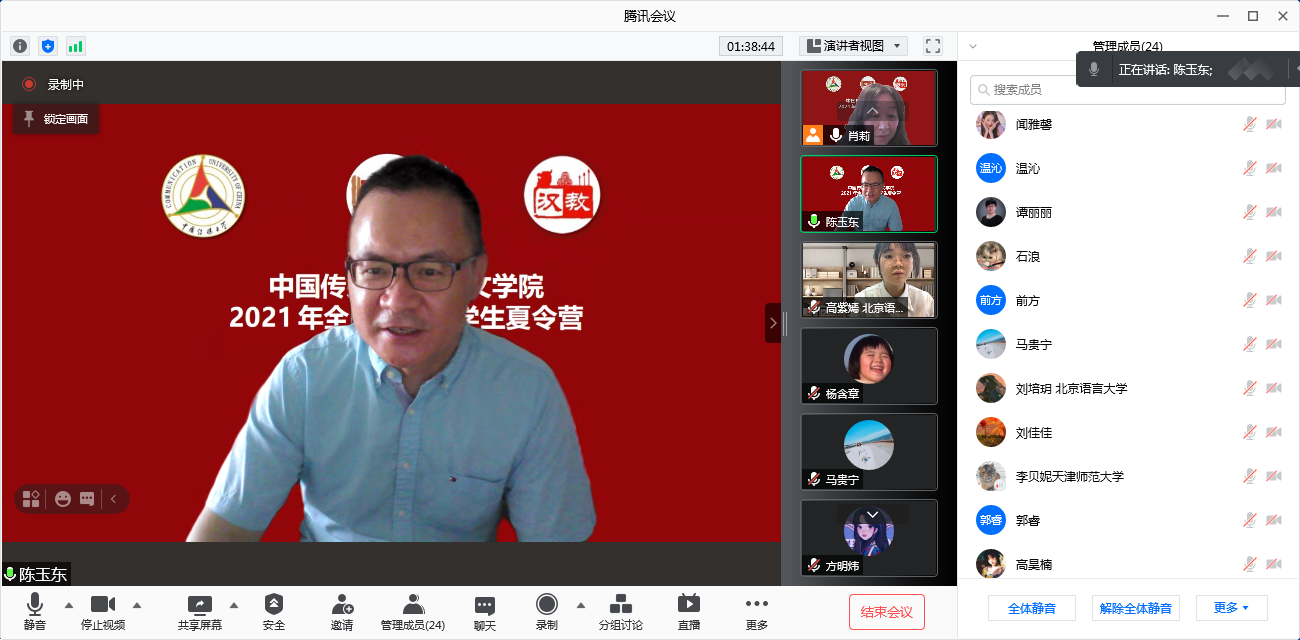This screenshot has height=640, width=1300.
Task: Toggle 停止视频 camera off
Action: (x=103, y=605)
